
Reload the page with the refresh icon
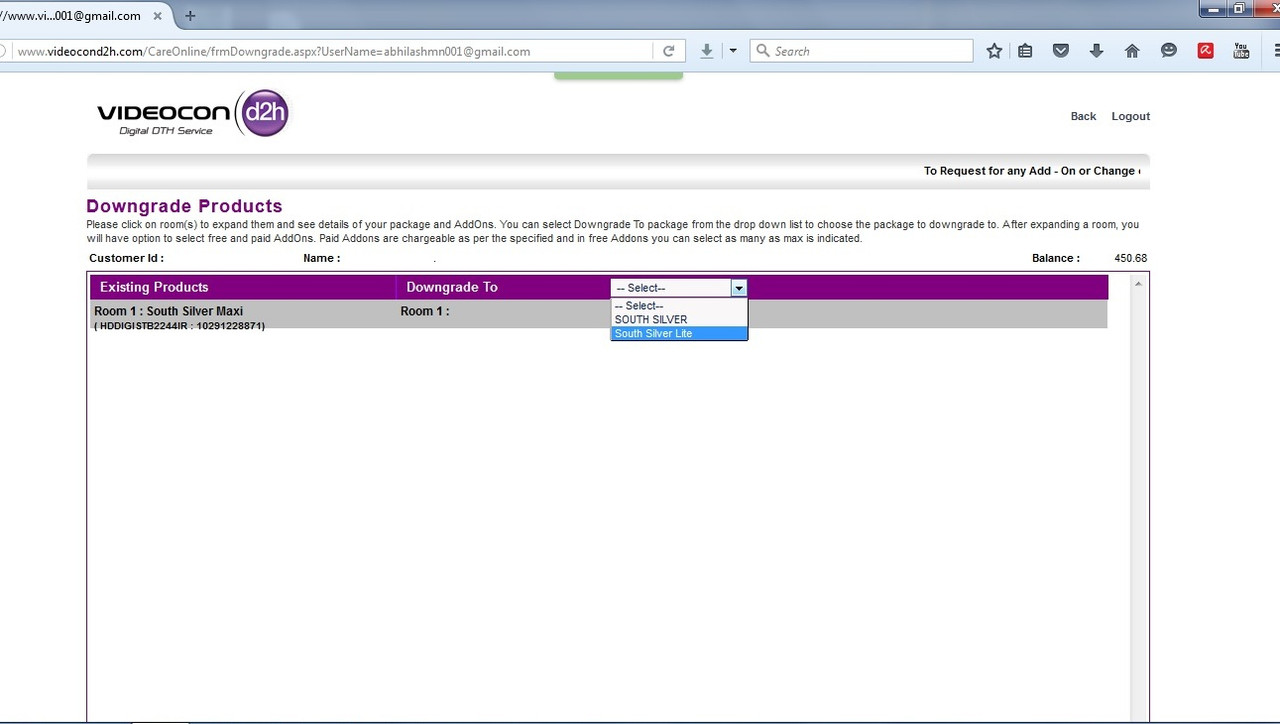[668, 51]
